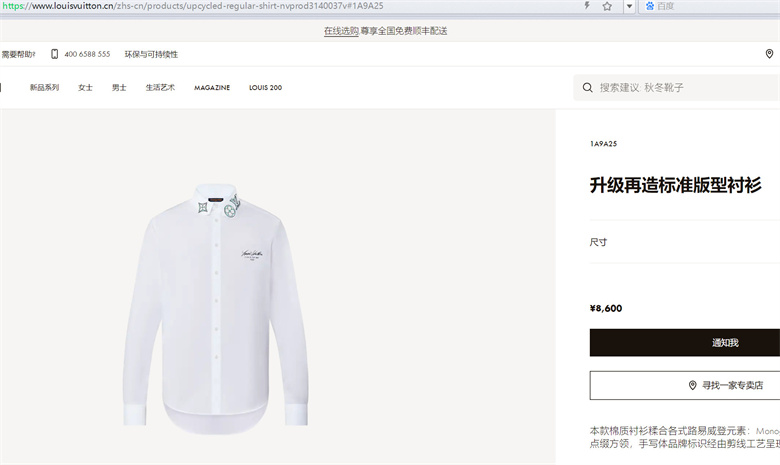Open the store locator pin icon
The height and width of the screenshot is (465, 780).
[769, 54]
